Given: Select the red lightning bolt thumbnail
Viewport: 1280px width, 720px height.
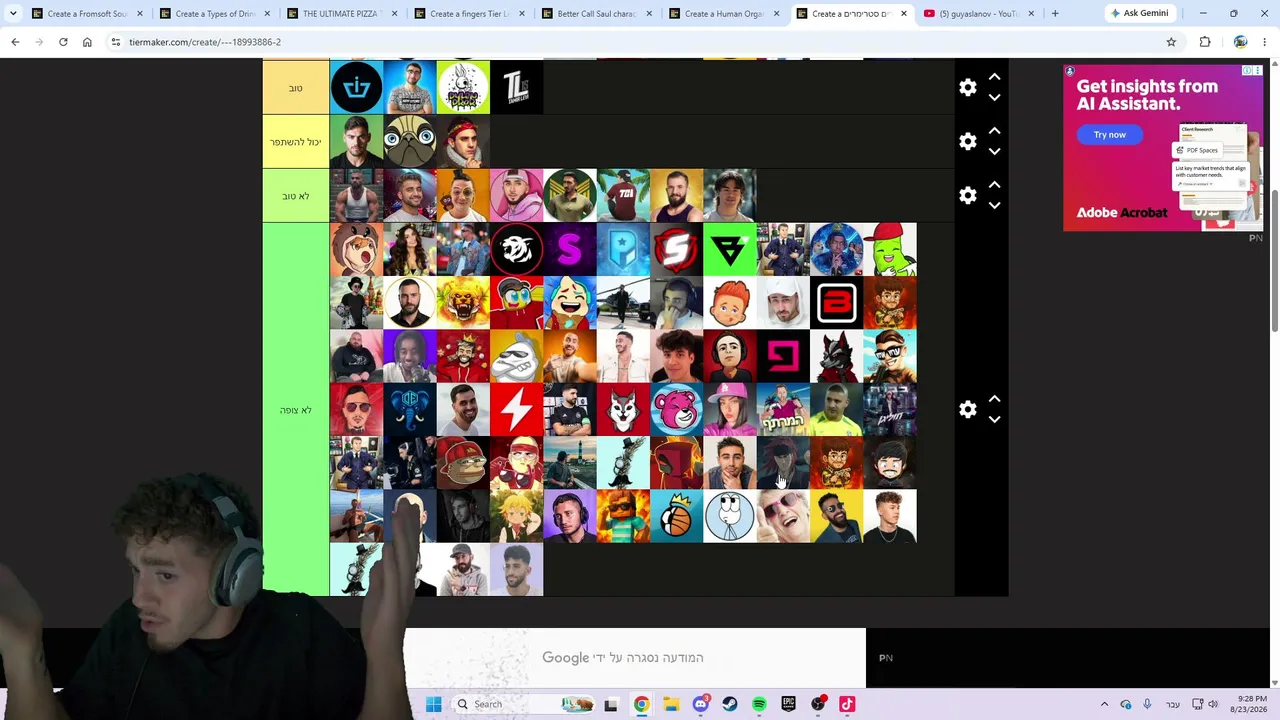Looking at the screenshot, I should click(516, 410).
